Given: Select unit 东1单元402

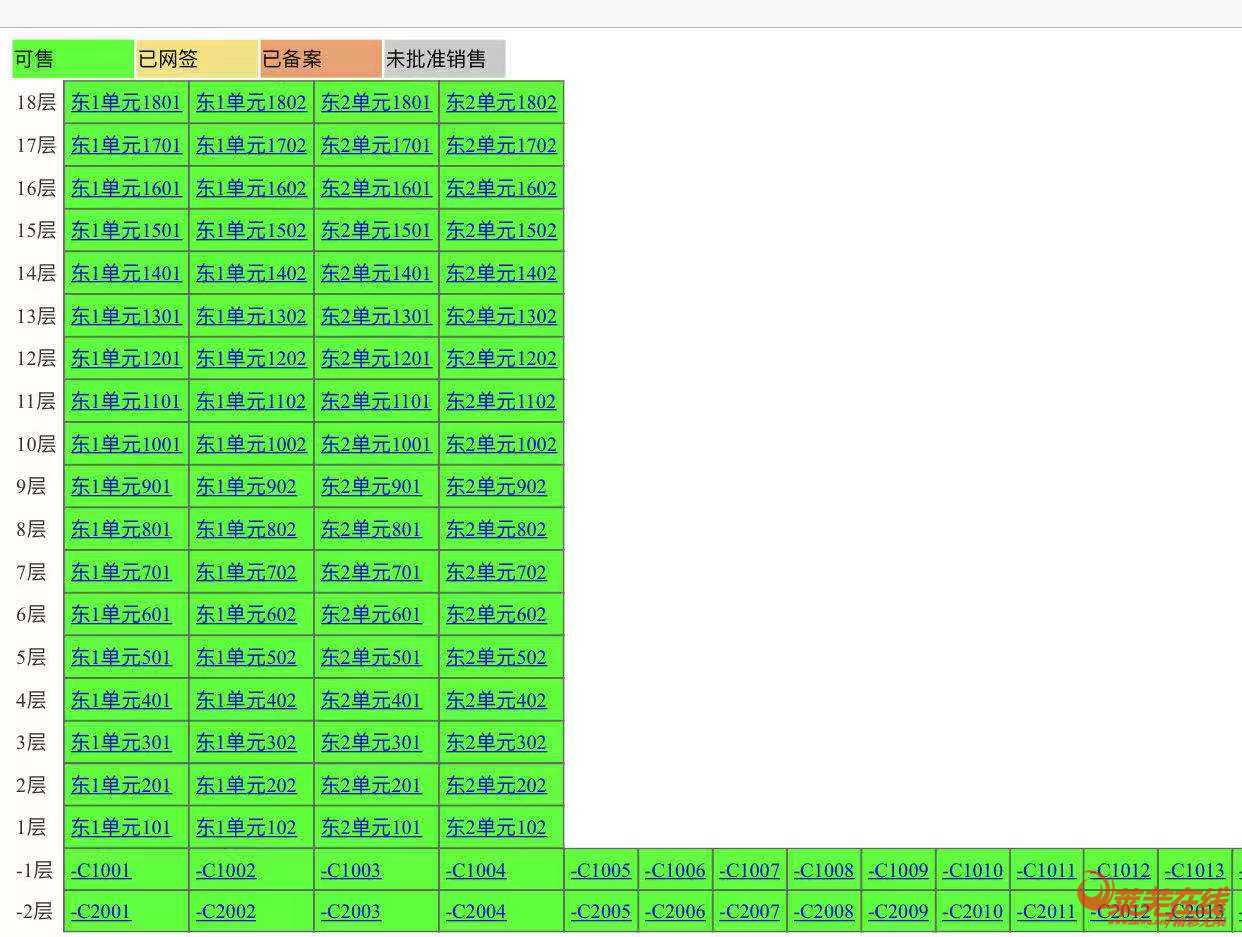Looking at the screenshot, I should click(246, 701).
